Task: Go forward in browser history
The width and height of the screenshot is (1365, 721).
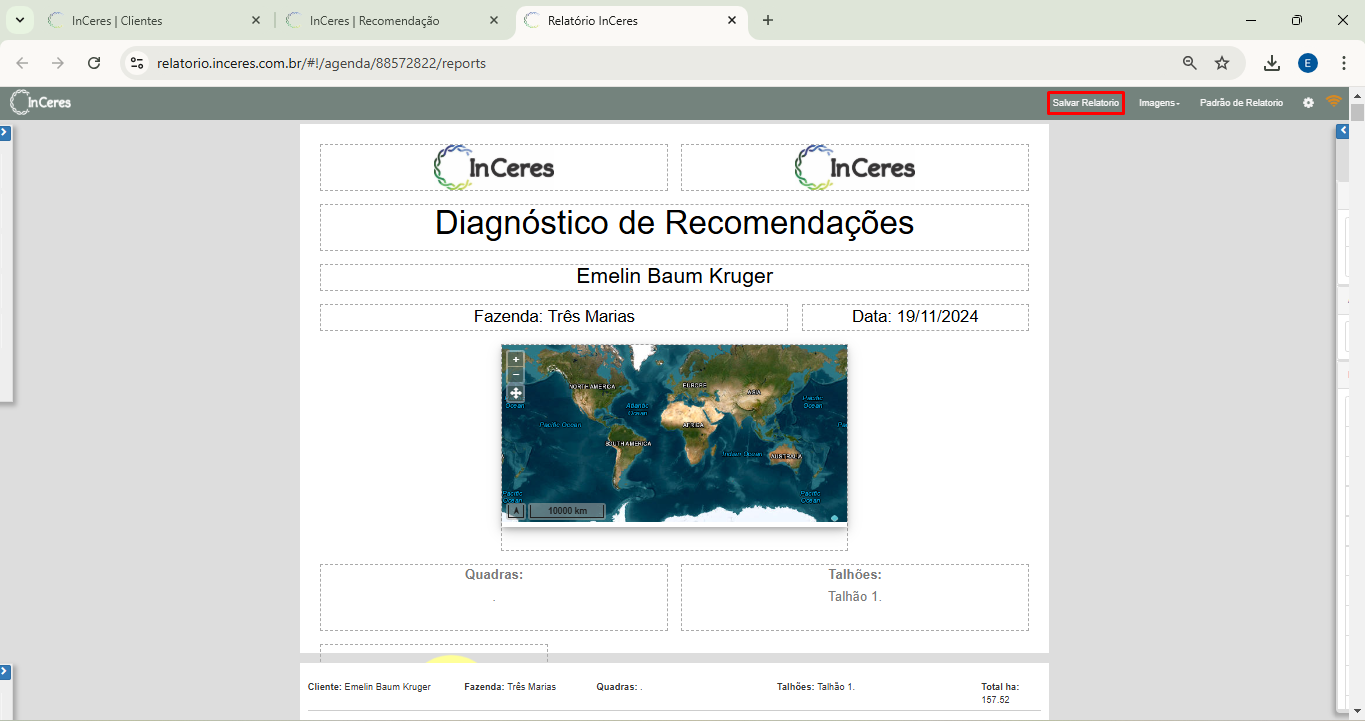Action: 58,63
